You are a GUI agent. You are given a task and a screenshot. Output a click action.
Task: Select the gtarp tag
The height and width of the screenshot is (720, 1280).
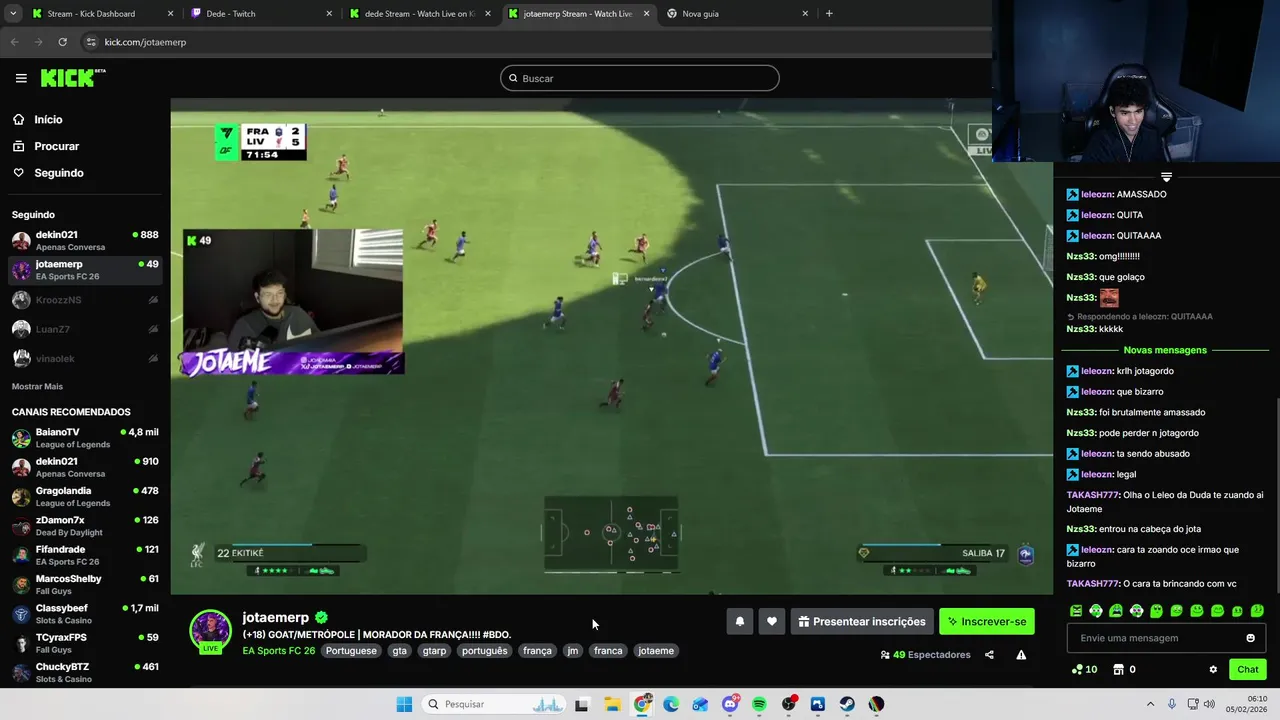(434, 651)
